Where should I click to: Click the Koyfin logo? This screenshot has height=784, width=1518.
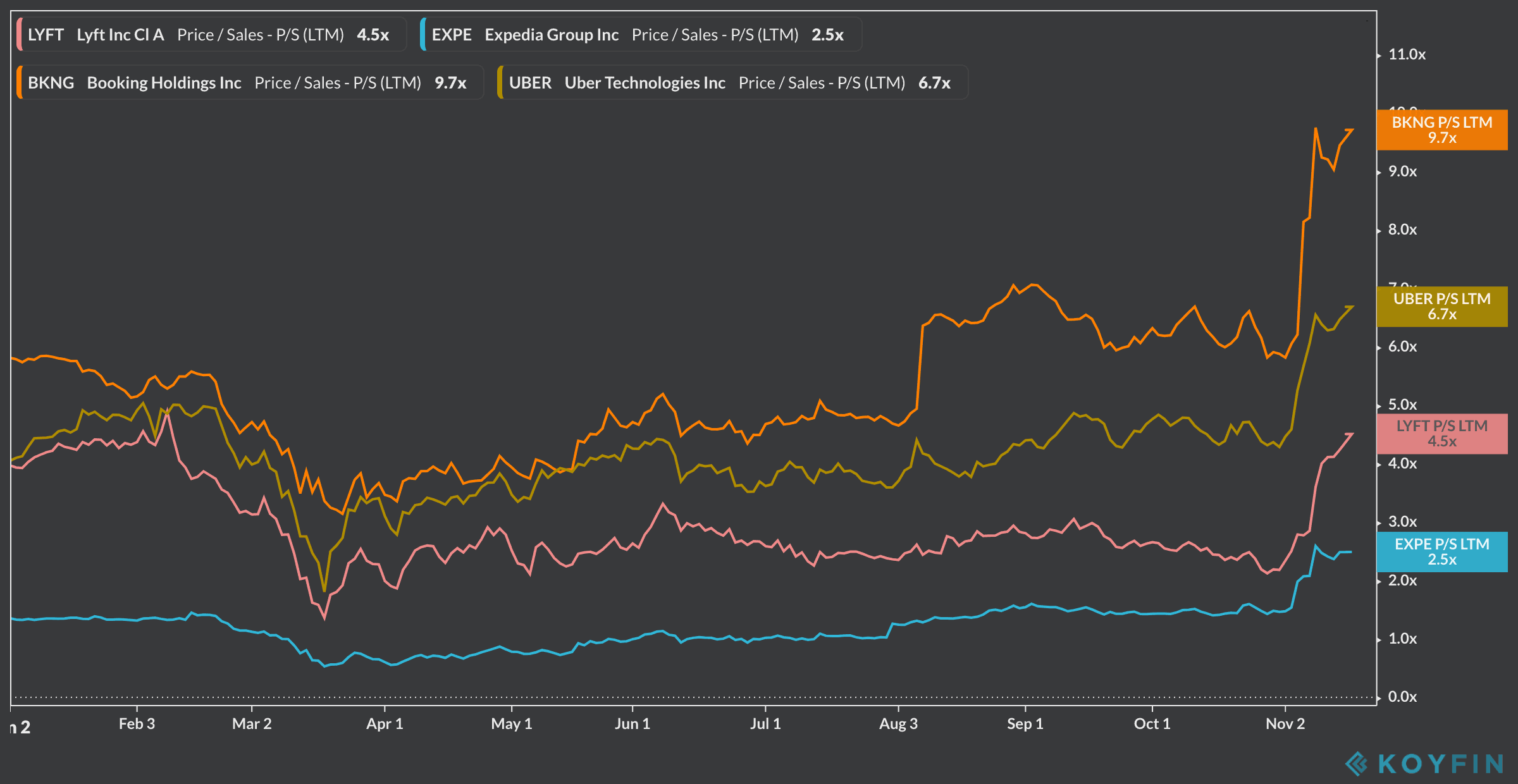pyautogui.click(x=1425, y=764)
